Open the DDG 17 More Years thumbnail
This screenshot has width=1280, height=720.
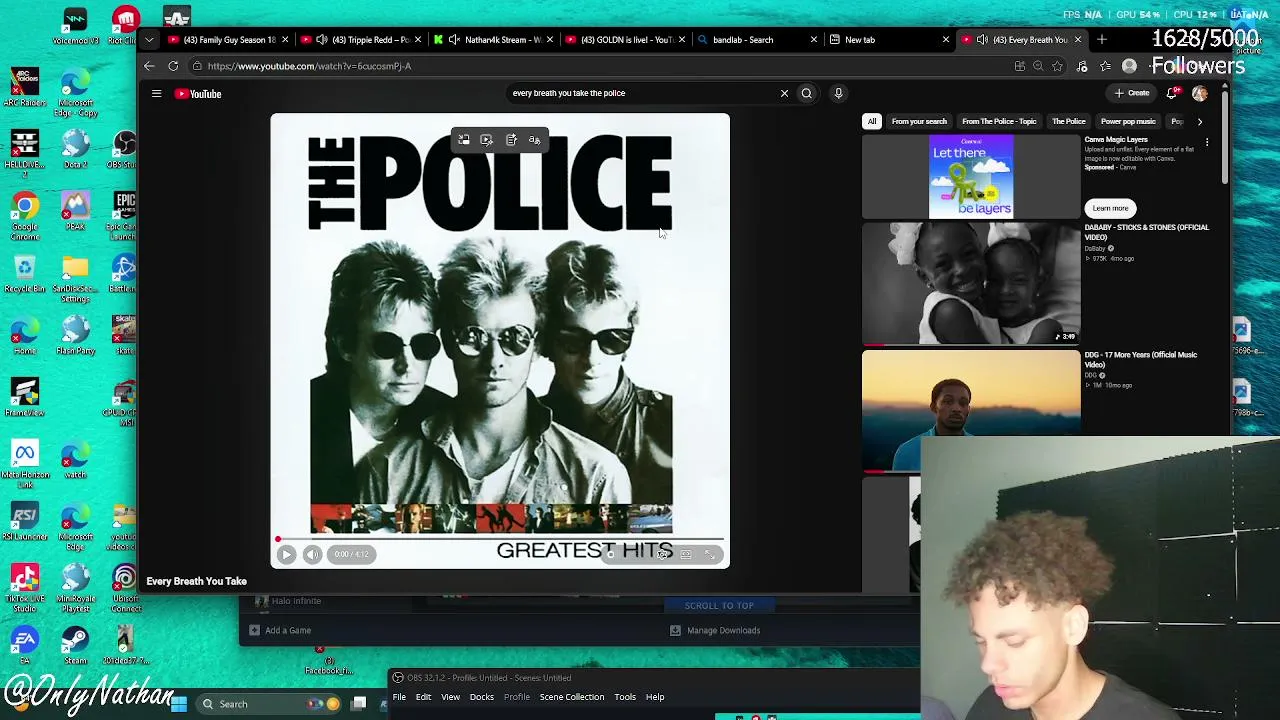pos(971,410)
